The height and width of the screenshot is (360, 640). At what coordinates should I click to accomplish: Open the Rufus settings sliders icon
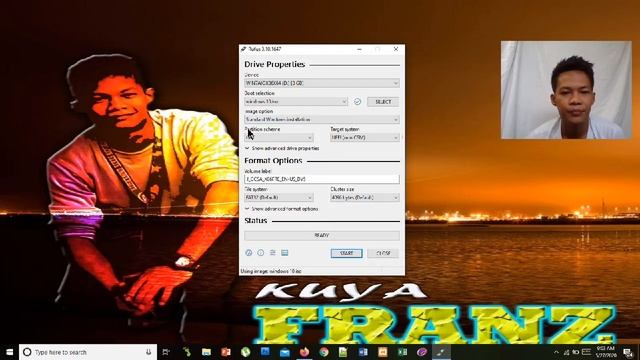pyautogui.click(x=273, y=253)
